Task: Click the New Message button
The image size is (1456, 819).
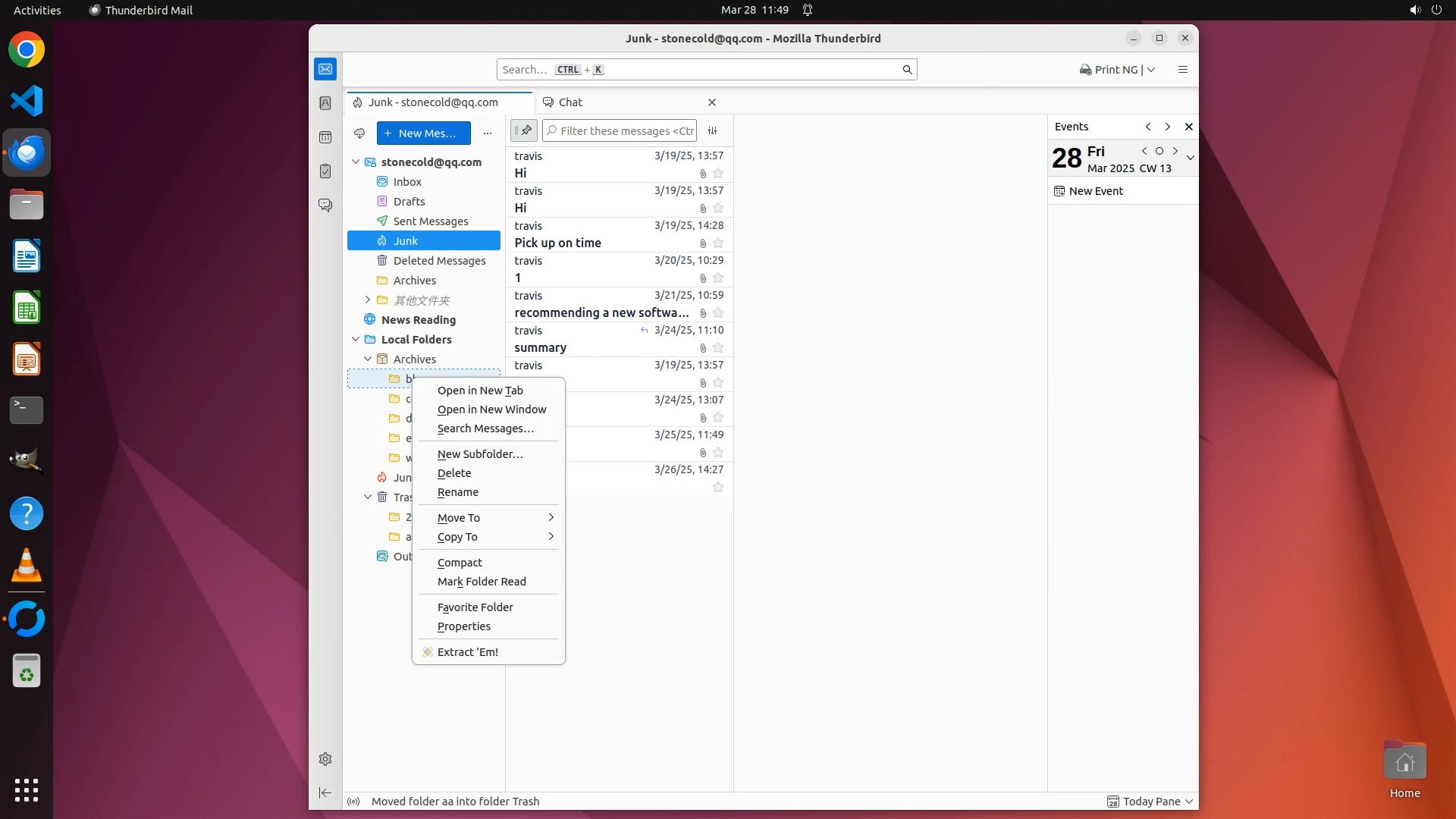Action: pos(423,133)
